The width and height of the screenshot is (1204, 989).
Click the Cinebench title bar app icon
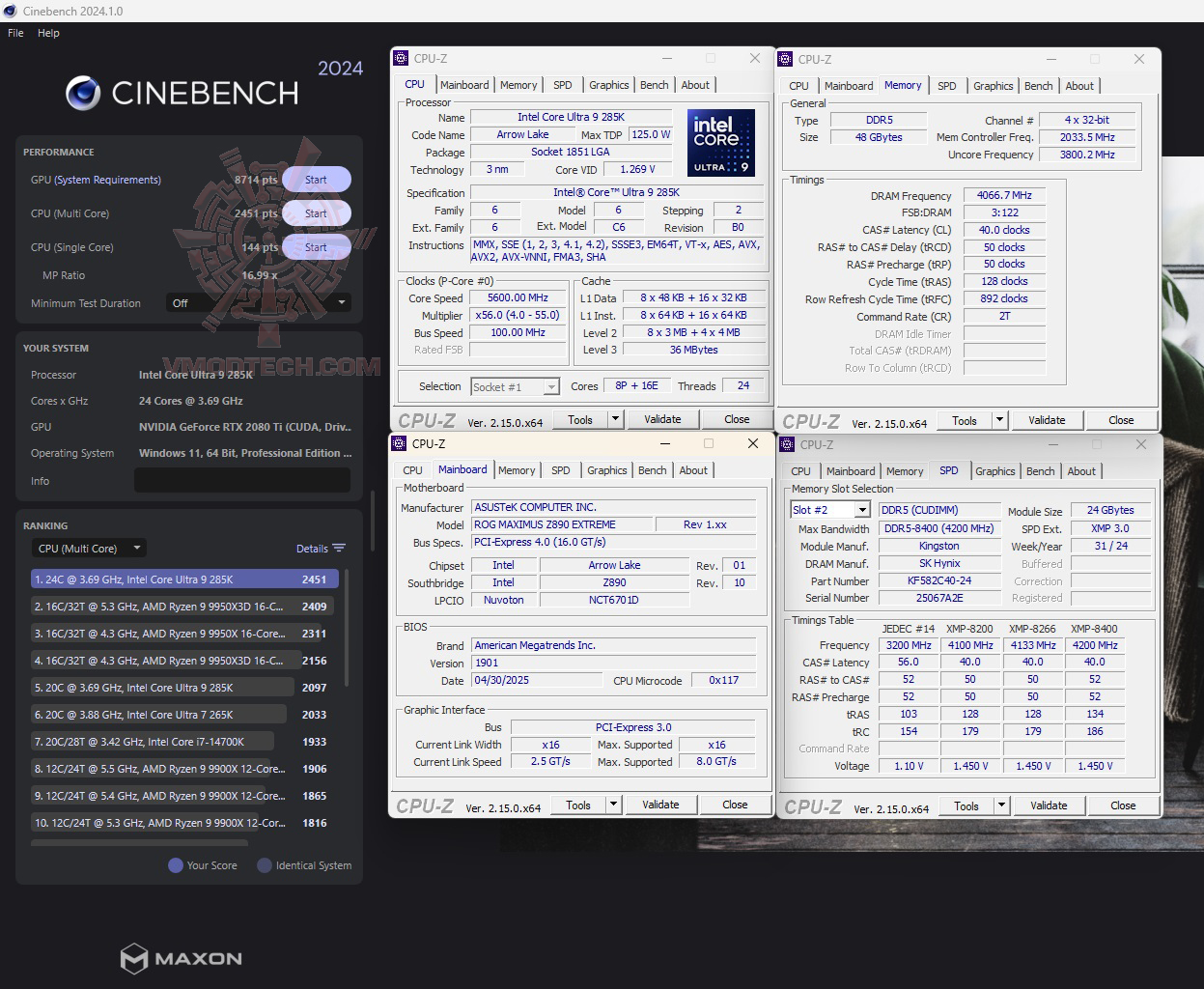point(11,11)
